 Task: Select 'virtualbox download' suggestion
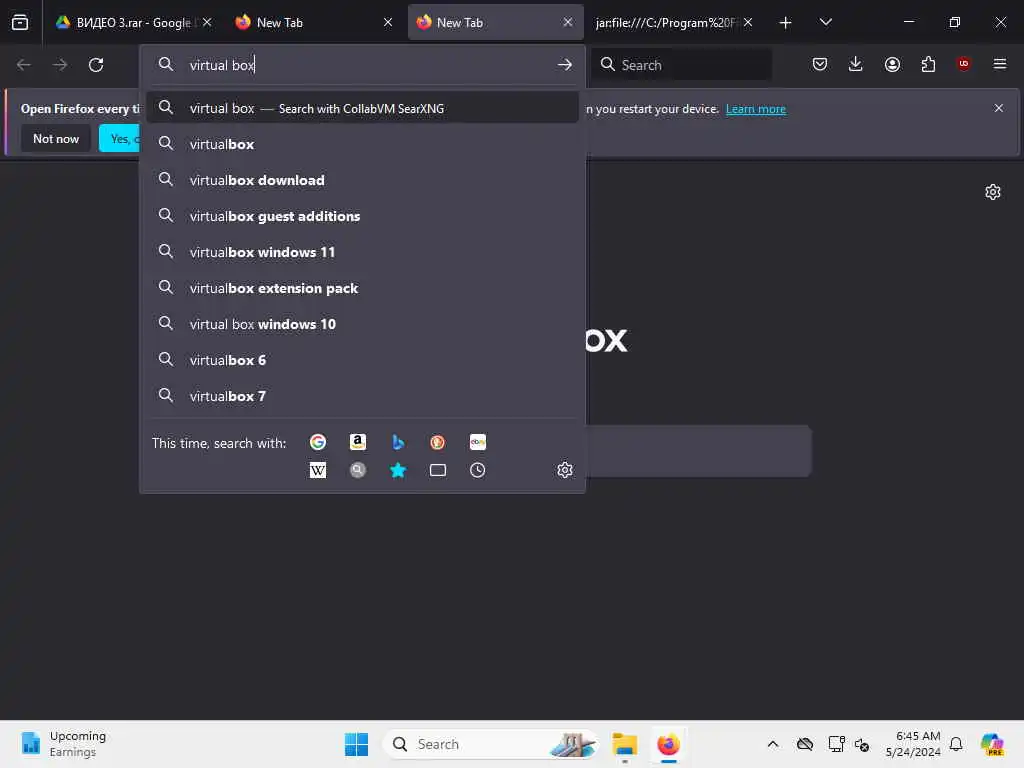coord(362,180)
